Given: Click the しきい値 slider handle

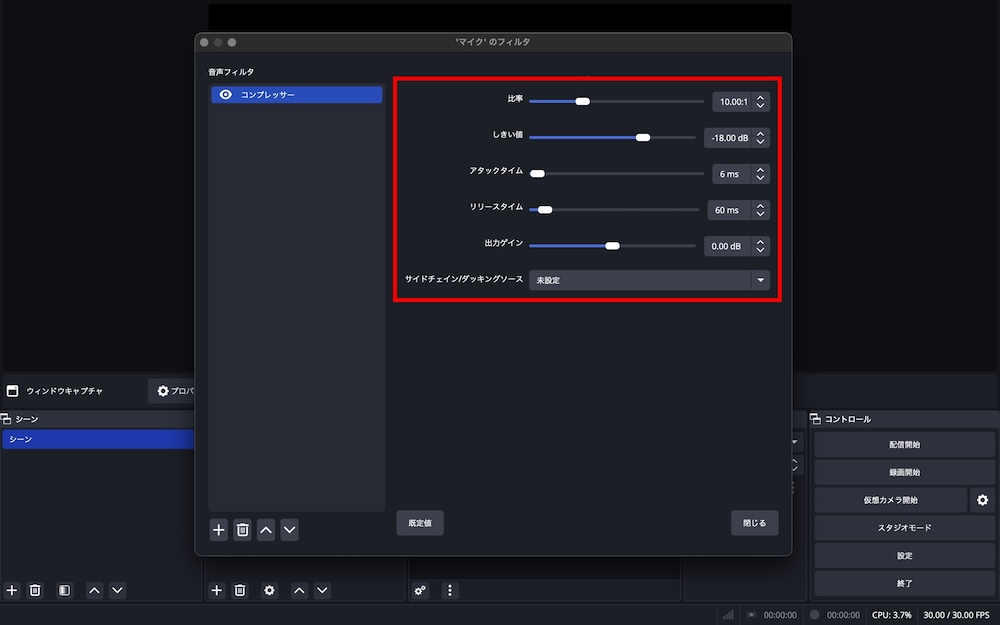Looking at the screenshot, I should [643, 138].
